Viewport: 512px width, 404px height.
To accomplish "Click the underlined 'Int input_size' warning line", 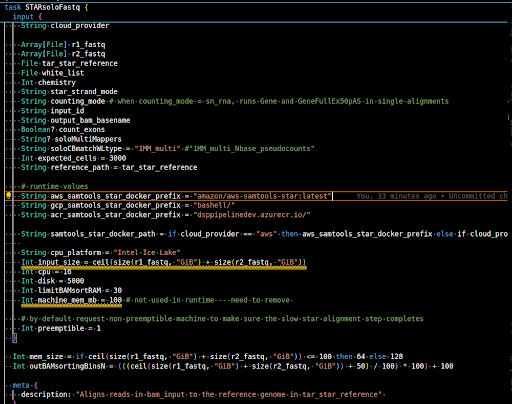I will (164, 263).
